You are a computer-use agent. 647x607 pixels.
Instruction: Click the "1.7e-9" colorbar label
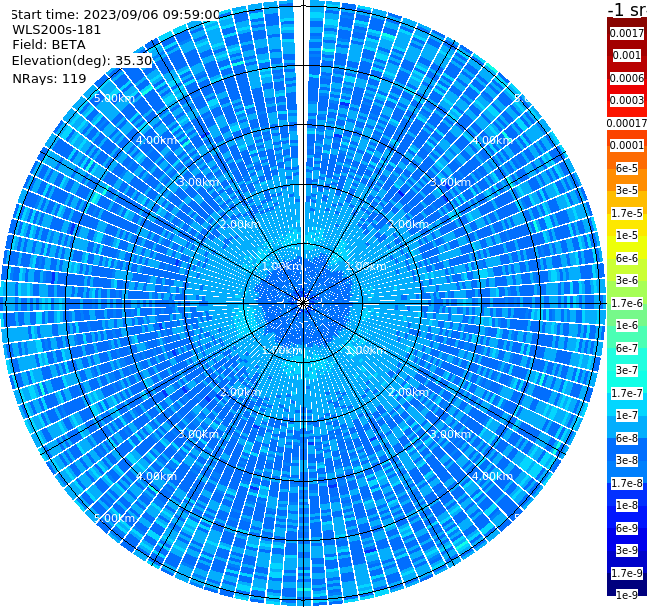pos(627,573)
